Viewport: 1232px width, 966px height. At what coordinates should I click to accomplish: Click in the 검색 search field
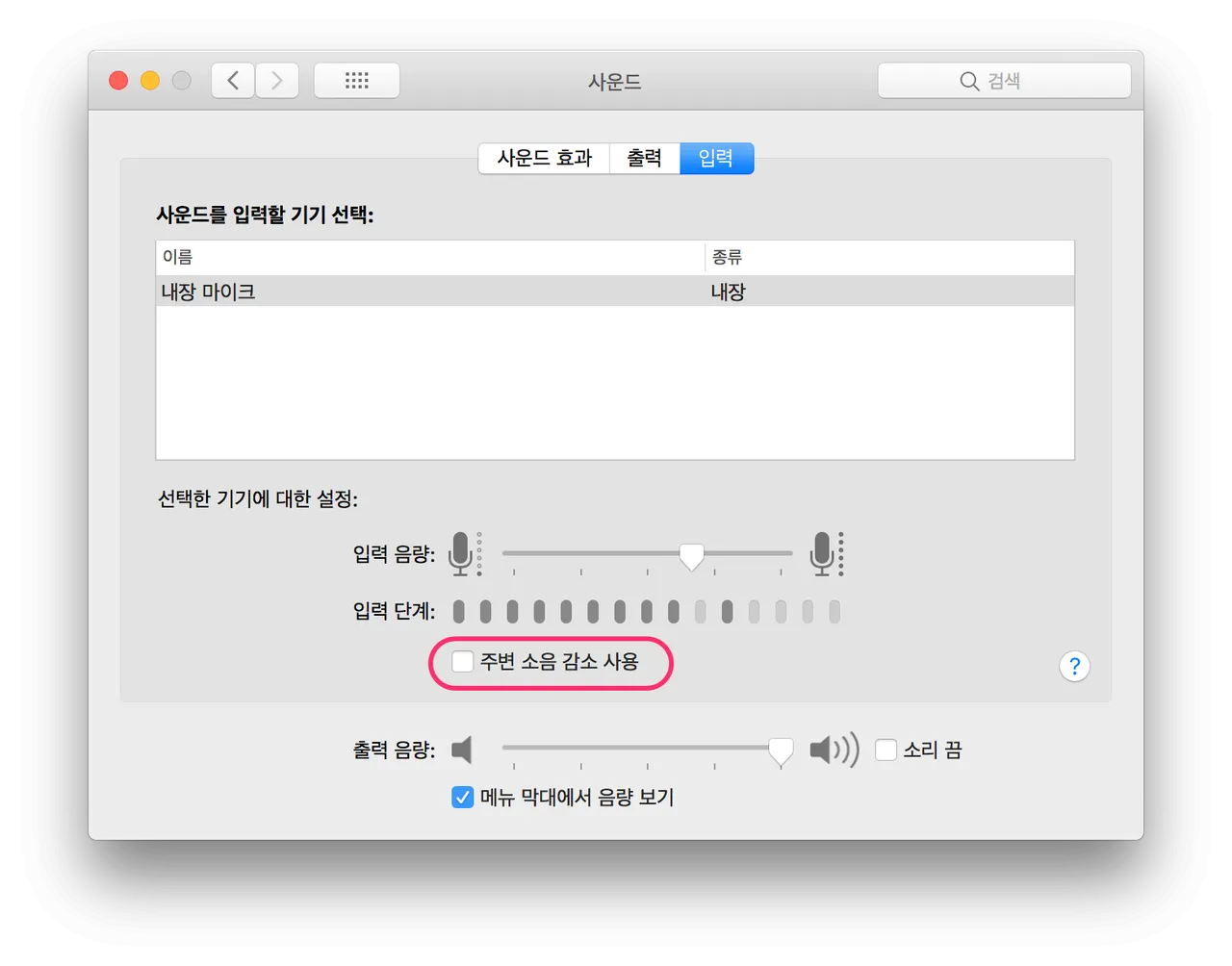pyautogui.click(x=1004, y=81)
